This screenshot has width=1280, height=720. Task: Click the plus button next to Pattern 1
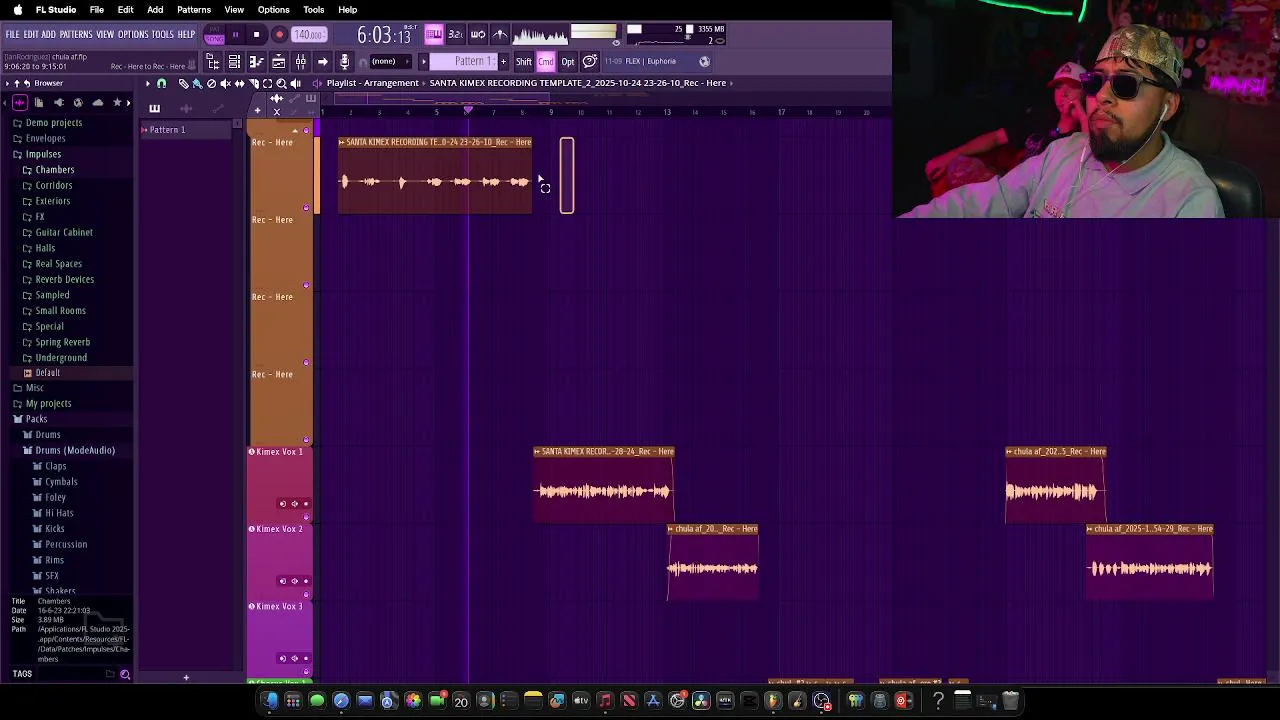point(503,62)
